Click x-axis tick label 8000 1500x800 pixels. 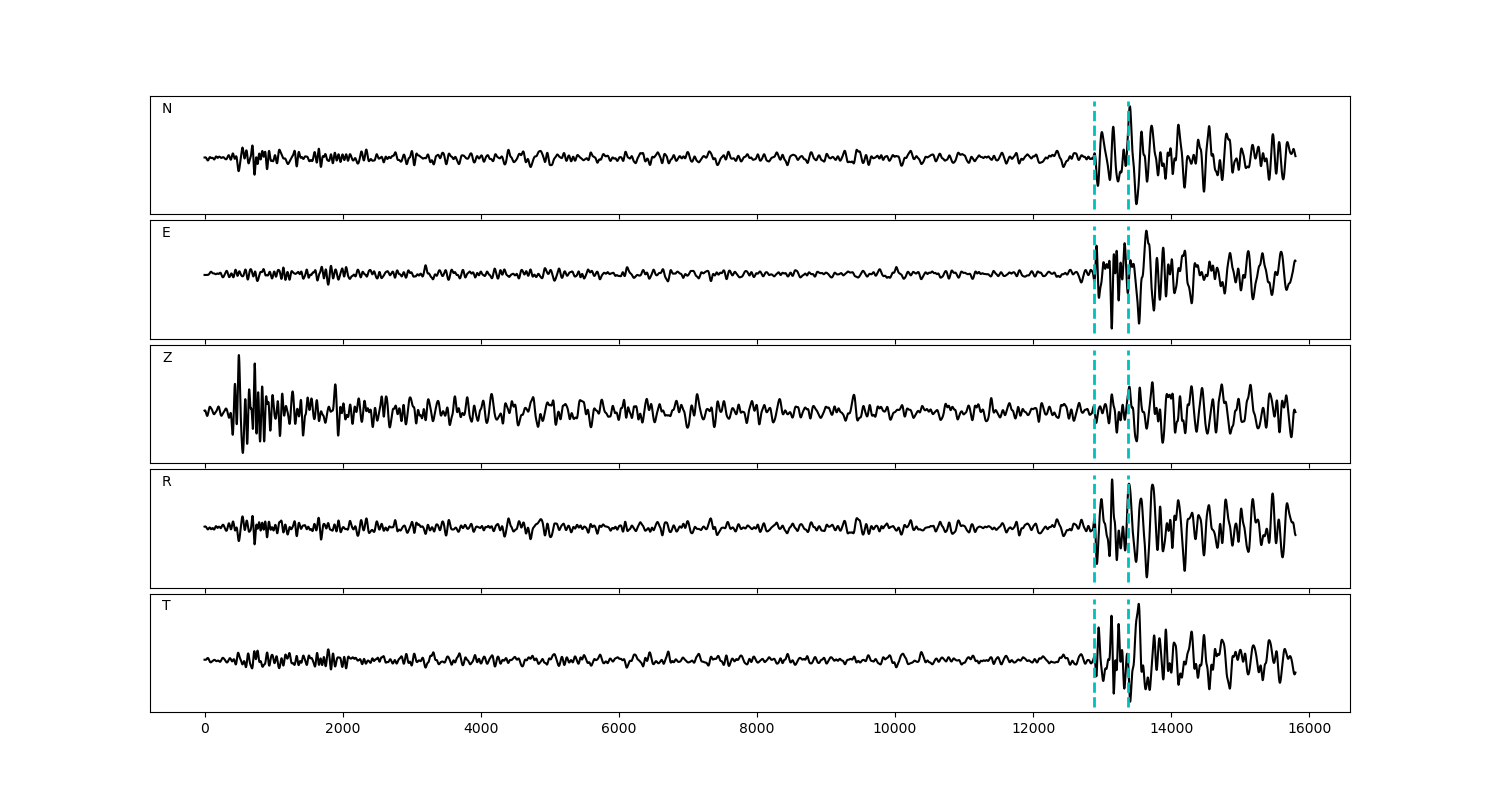click(757, 730)
